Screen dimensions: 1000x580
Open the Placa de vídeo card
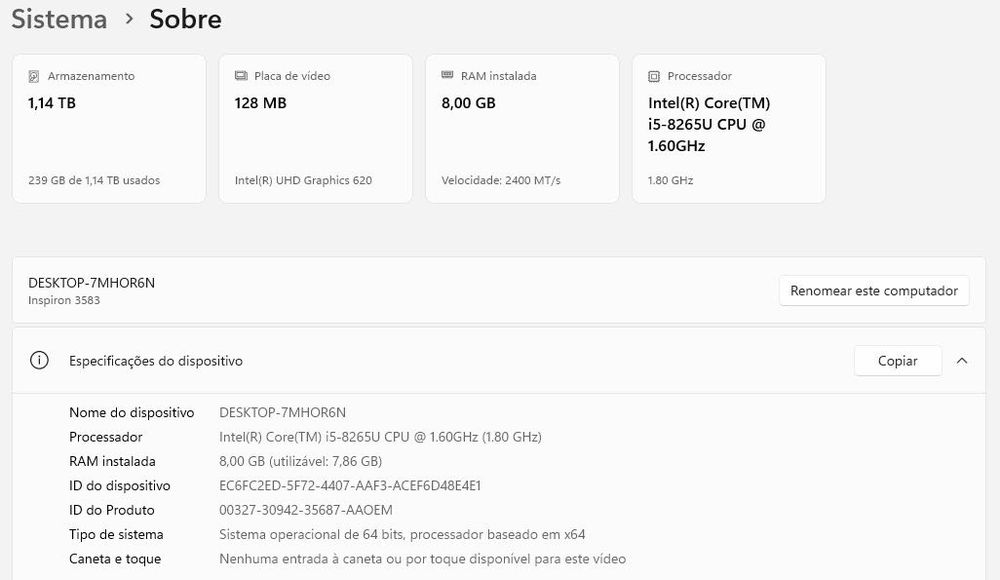pos(315,129)
